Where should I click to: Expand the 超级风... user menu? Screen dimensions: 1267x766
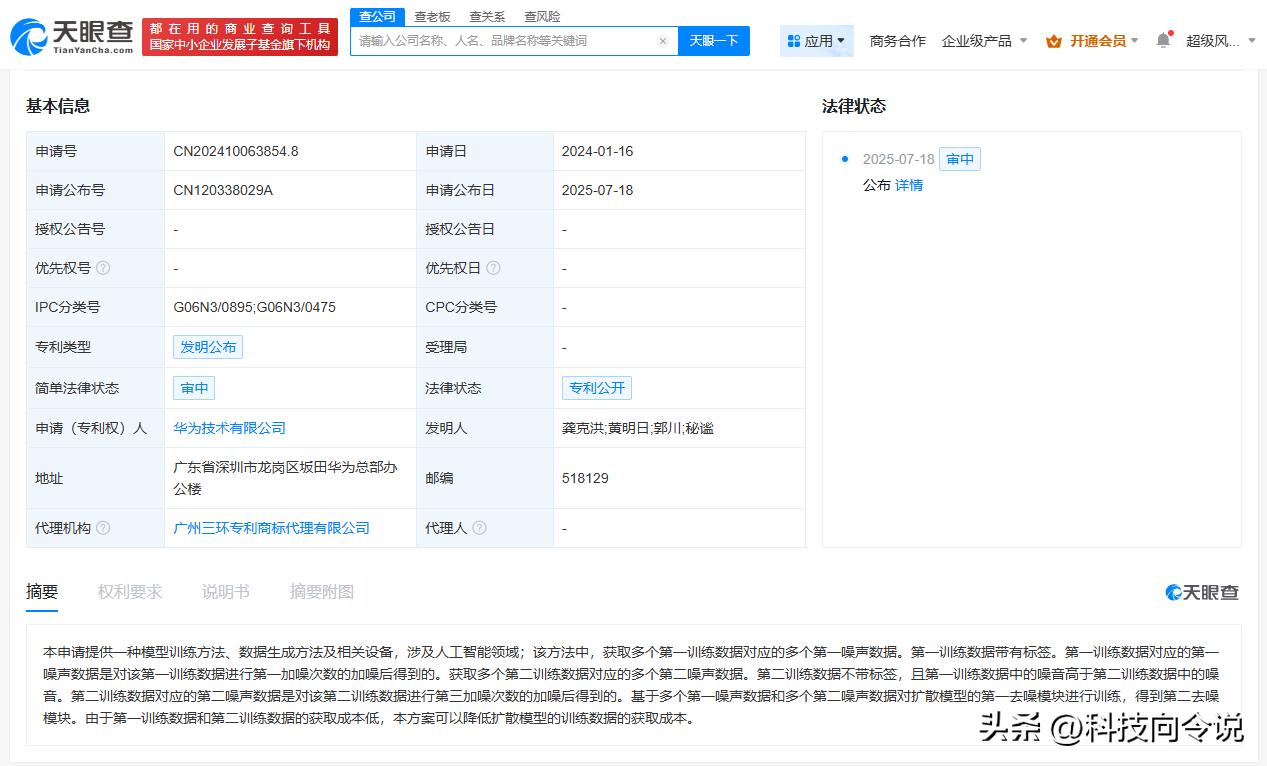(1220, 41)
